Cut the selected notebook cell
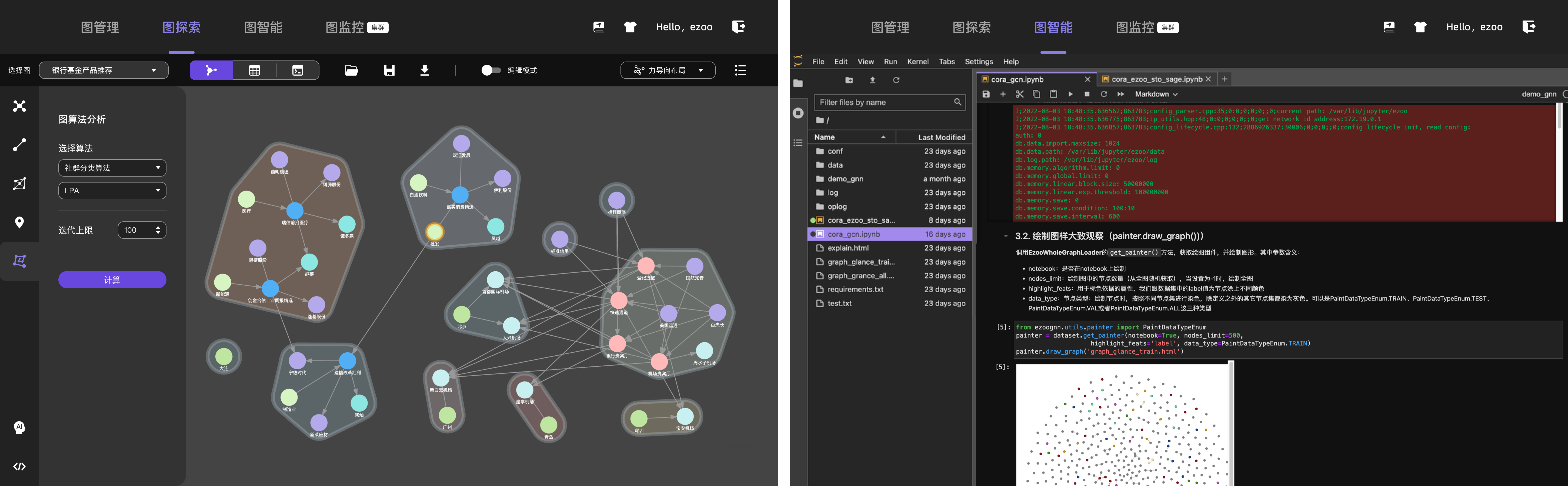The height and width of the screenshot is (486, 1568). coord(1020,94)
